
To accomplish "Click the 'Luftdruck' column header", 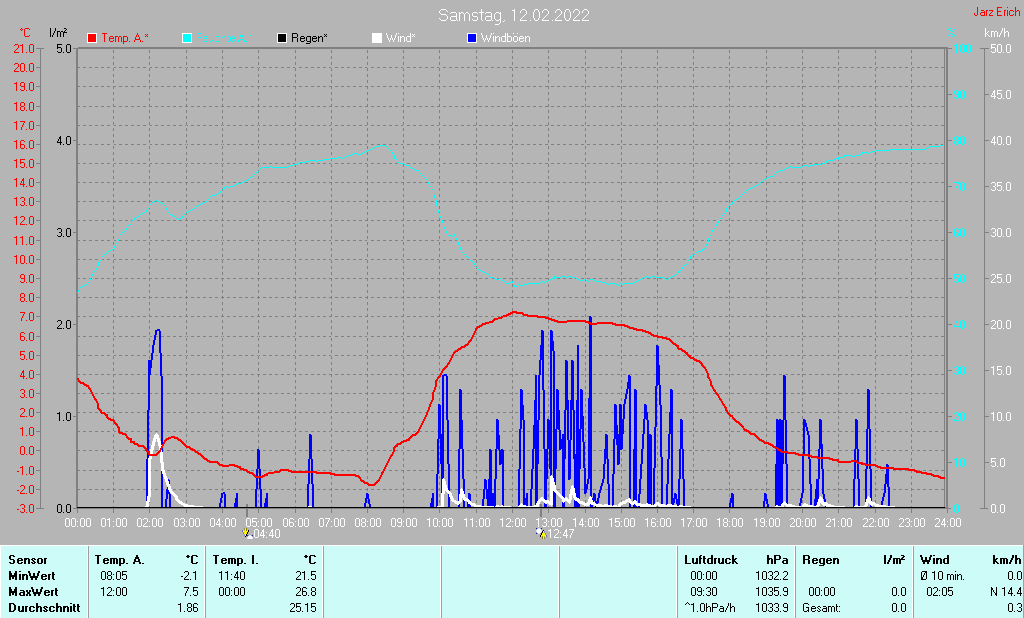I will 711,560.
